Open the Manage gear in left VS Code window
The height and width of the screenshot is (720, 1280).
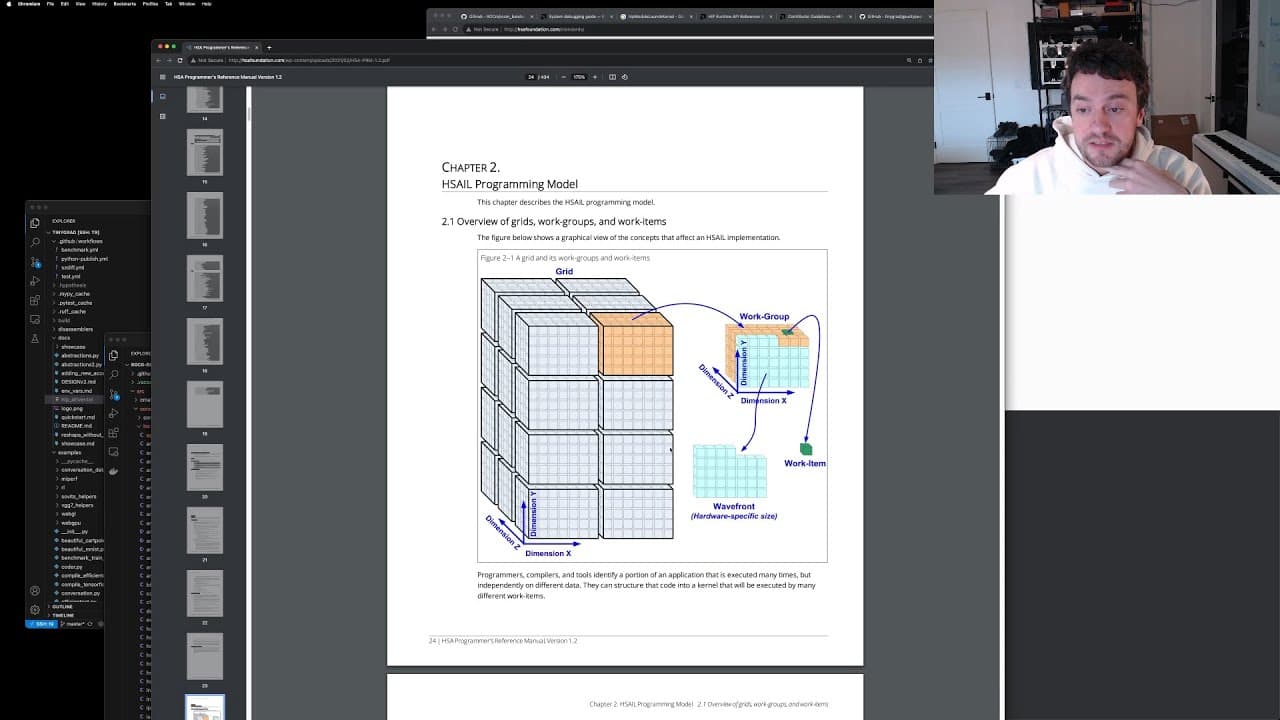click(35, 608)
